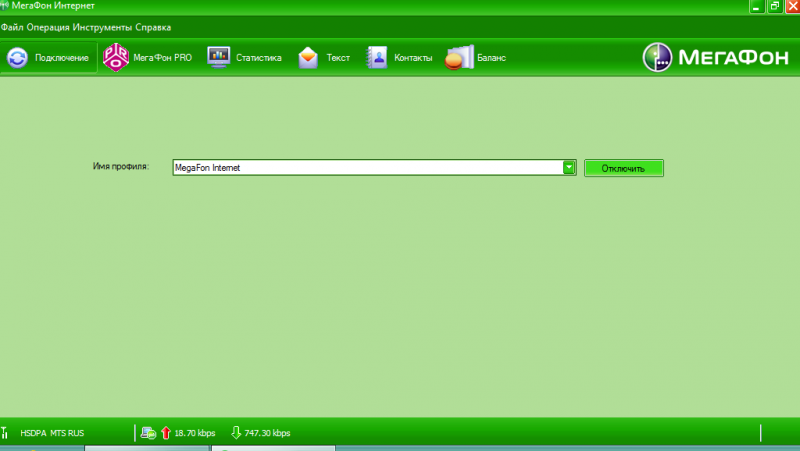The height and width of the screenshot is (451, 800).
Task: Minimize the MegaFon Internet window
Action: point(757,6)
